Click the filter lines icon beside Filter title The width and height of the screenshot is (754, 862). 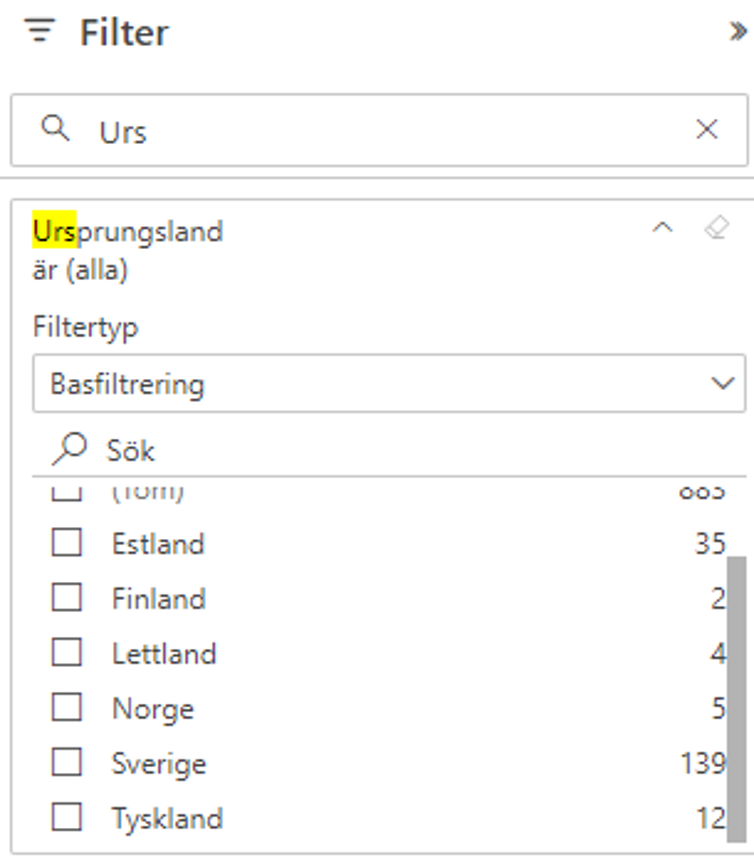(40, 30)
